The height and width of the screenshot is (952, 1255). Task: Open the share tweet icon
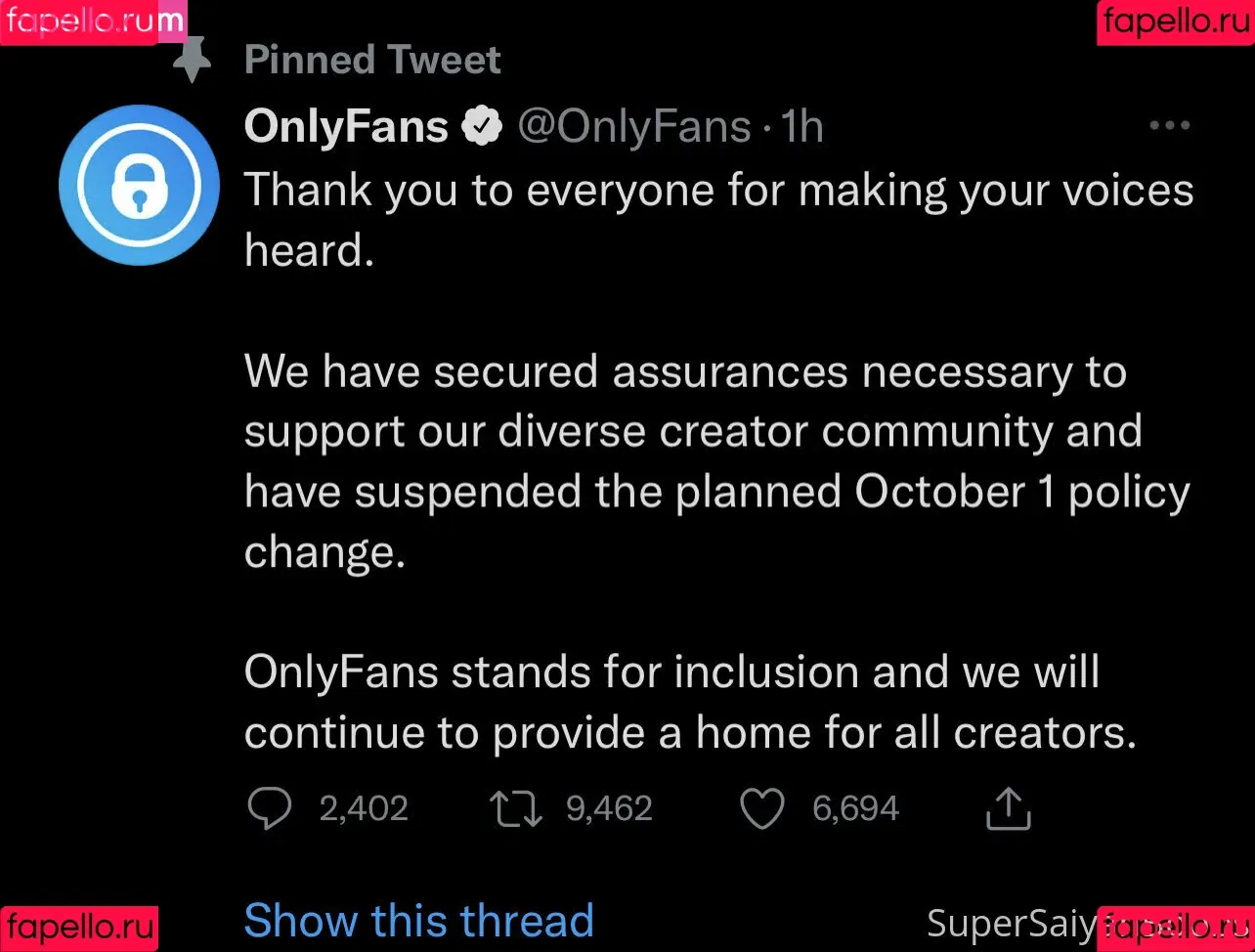pyautogui.click(x=1008, y=808)
